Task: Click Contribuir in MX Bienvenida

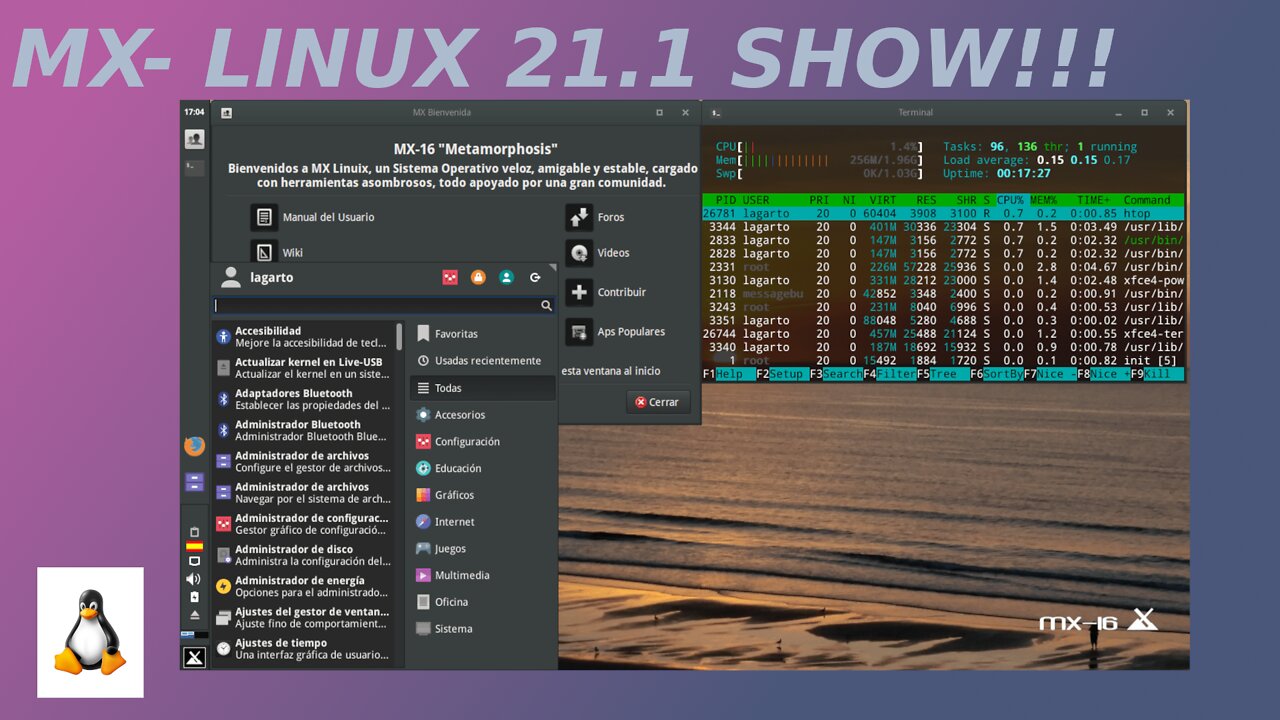Action: coord(606,293)
